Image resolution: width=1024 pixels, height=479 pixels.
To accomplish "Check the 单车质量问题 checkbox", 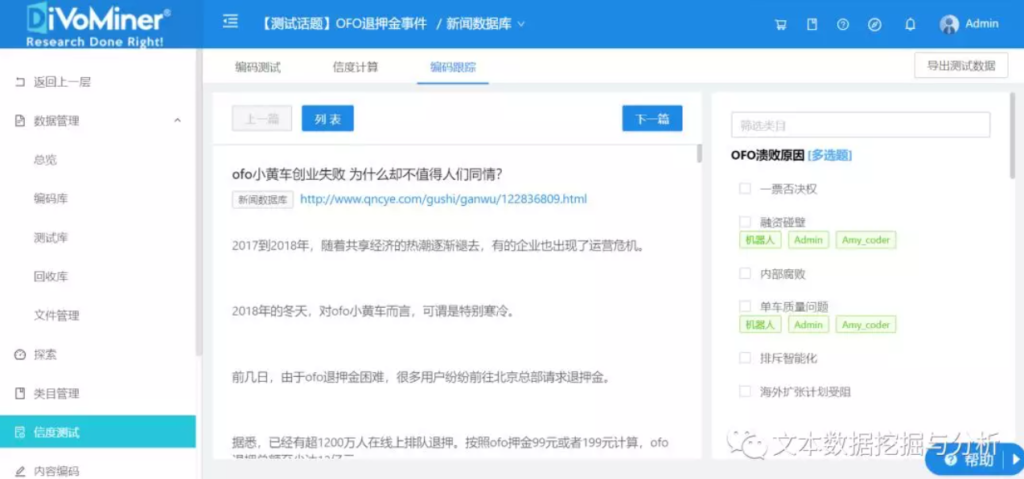I will point(744,306).
